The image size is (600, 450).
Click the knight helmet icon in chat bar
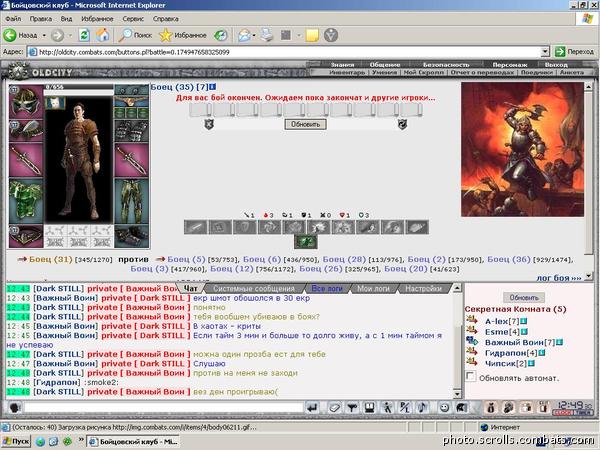(462, 408)
